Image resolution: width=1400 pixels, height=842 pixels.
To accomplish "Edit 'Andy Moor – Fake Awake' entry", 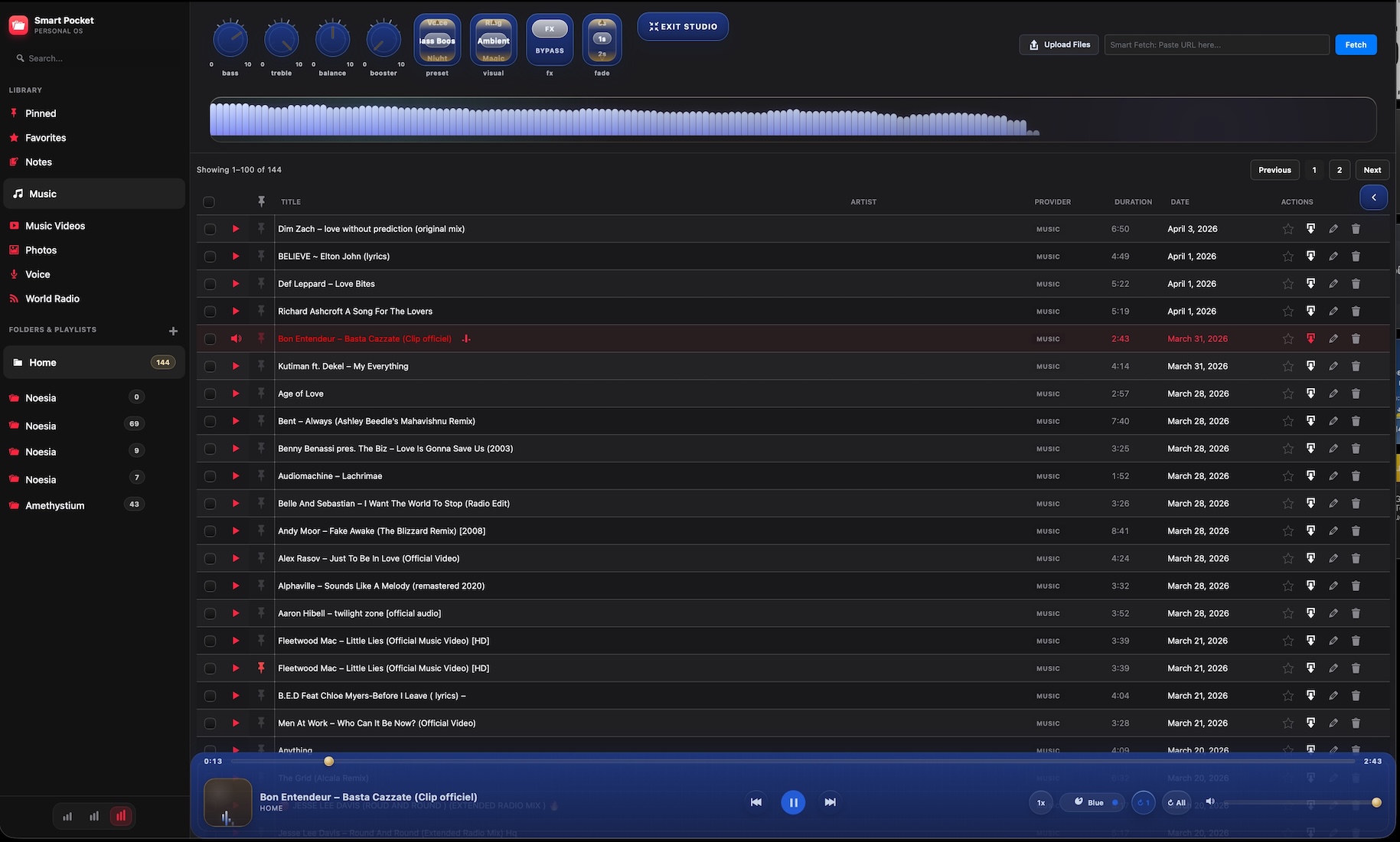I will [1333, 531].
